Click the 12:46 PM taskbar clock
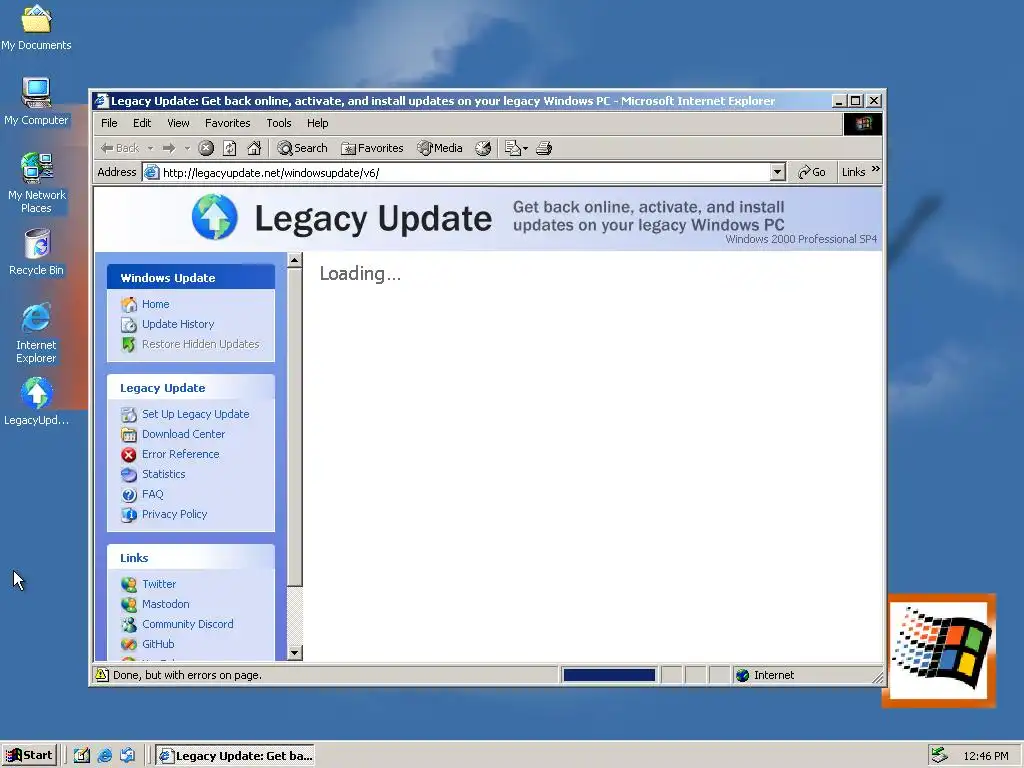 pos(985,756)
